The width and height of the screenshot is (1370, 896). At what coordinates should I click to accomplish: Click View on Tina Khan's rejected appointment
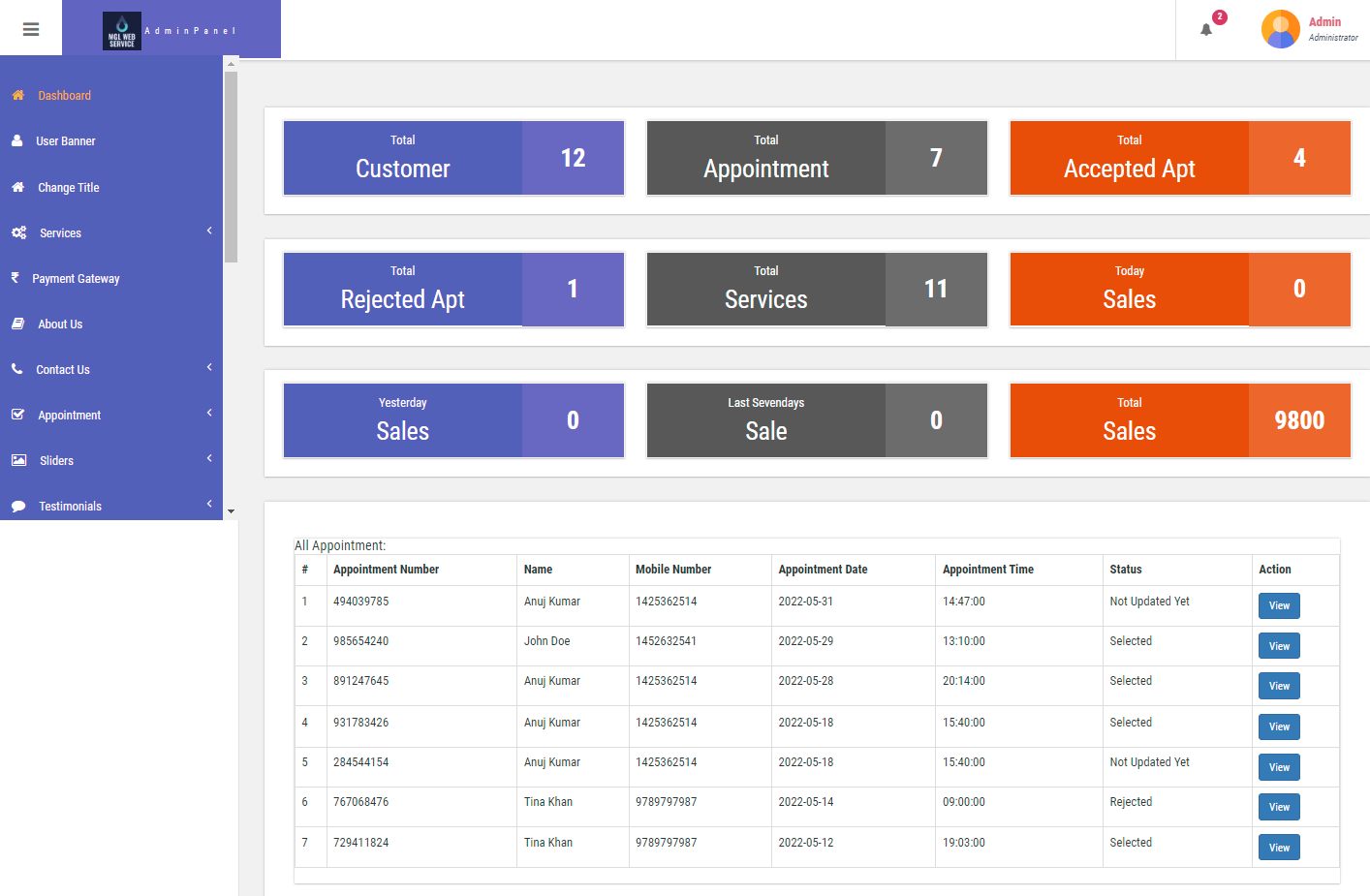point(1279,806)
